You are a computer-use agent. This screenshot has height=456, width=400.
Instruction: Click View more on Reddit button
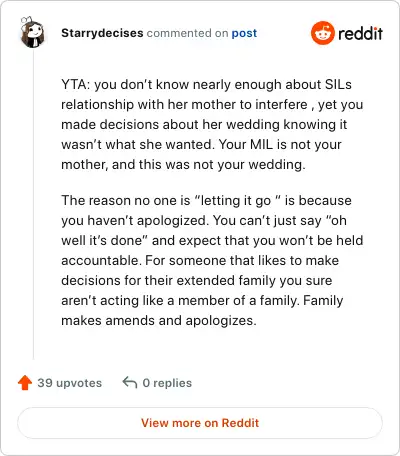click(x=200, y=423)
